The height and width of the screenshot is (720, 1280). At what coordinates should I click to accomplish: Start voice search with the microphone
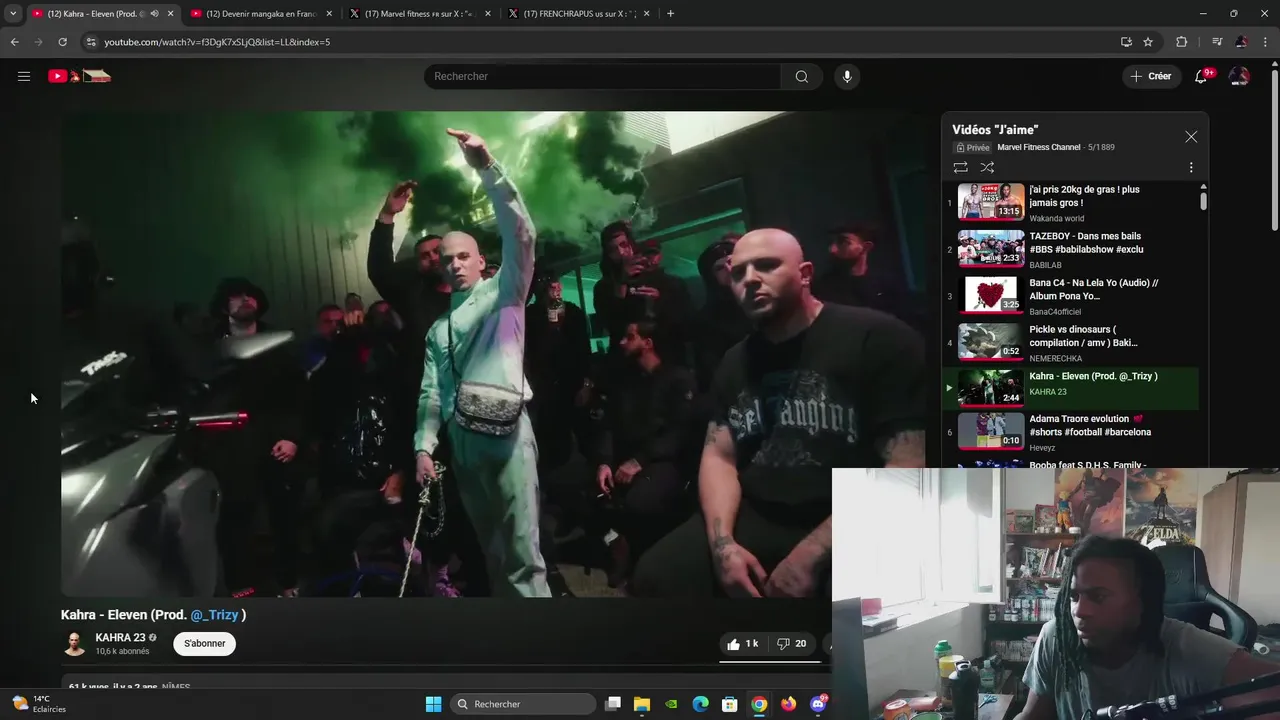coord(847,76)
